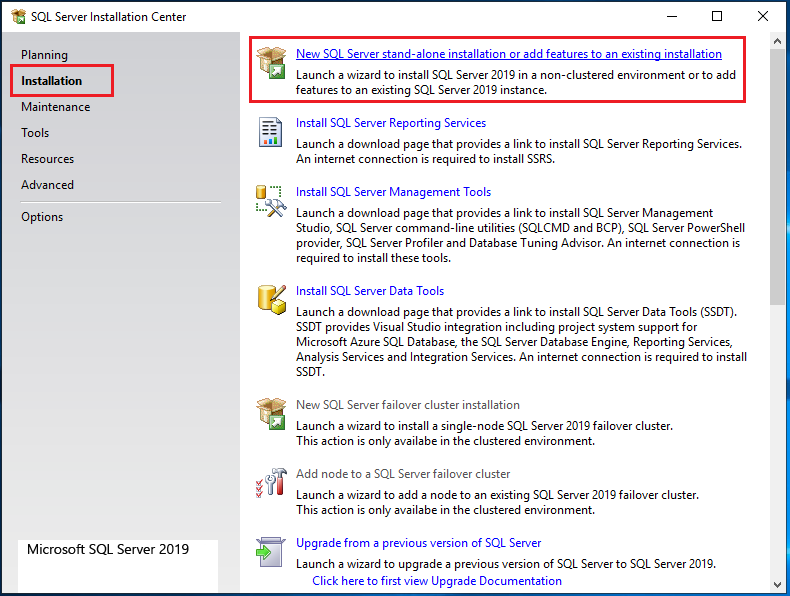The height and width of the screenshot is (596, 790).
Task: Close the Installation Center window
Action: [x=762, y=17]
